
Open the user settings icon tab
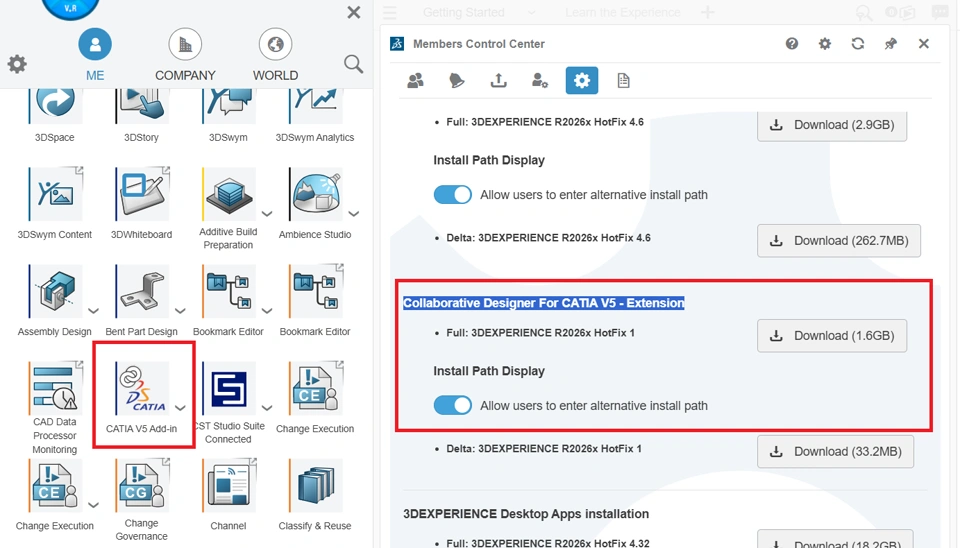click(540, 80)
